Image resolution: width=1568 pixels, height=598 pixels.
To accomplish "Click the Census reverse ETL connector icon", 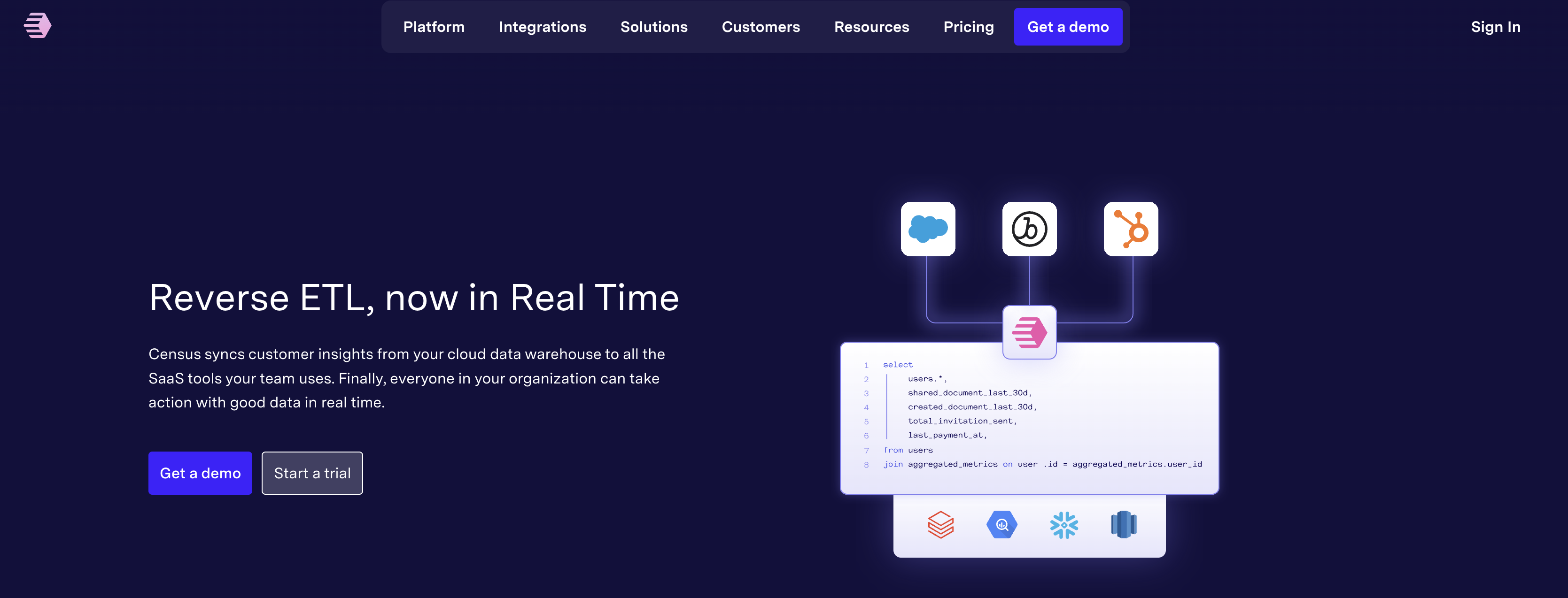I will [x=1029, y=333].
